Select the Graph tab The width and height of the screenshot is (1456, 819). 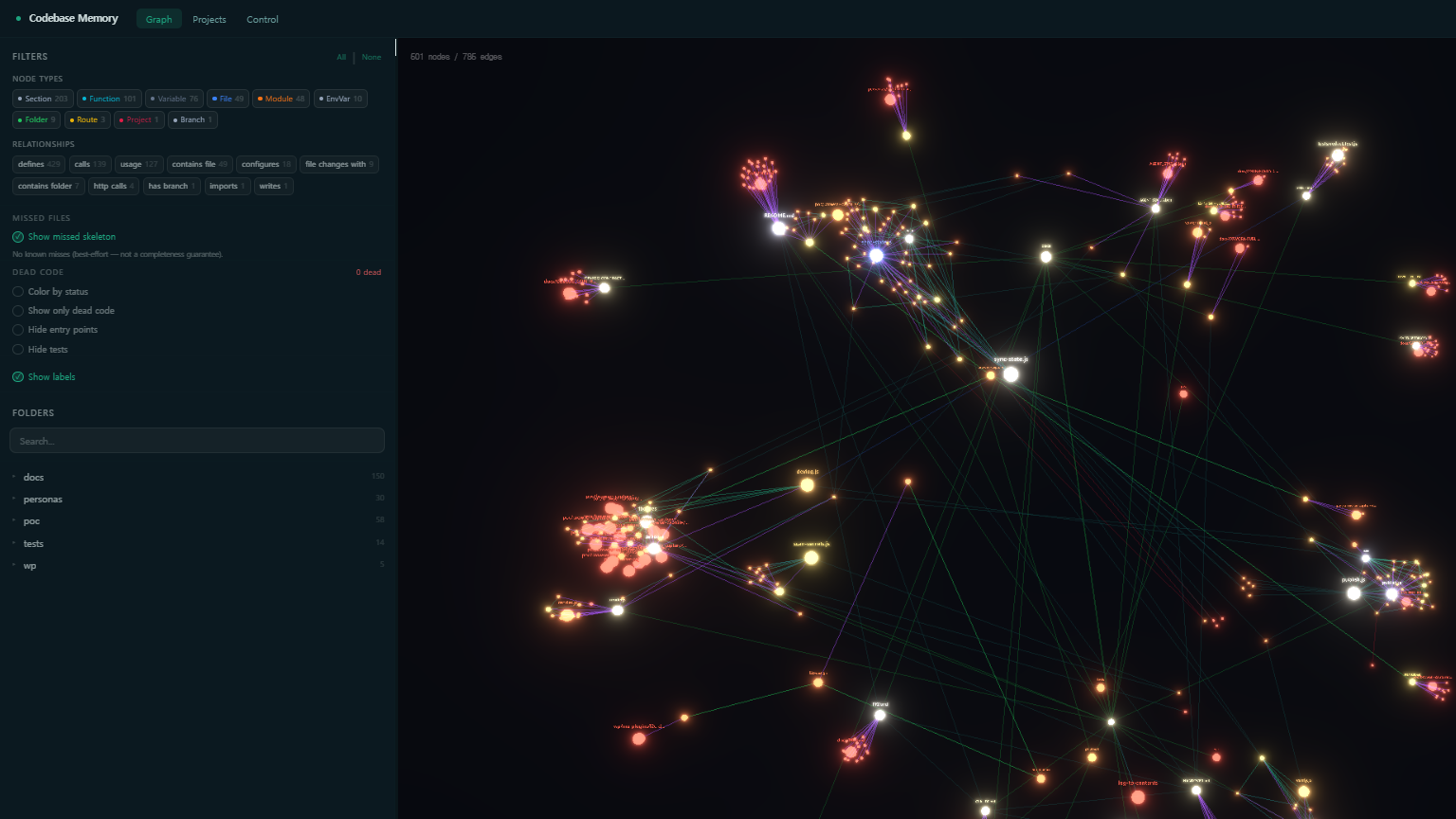[x=159, y=19]
